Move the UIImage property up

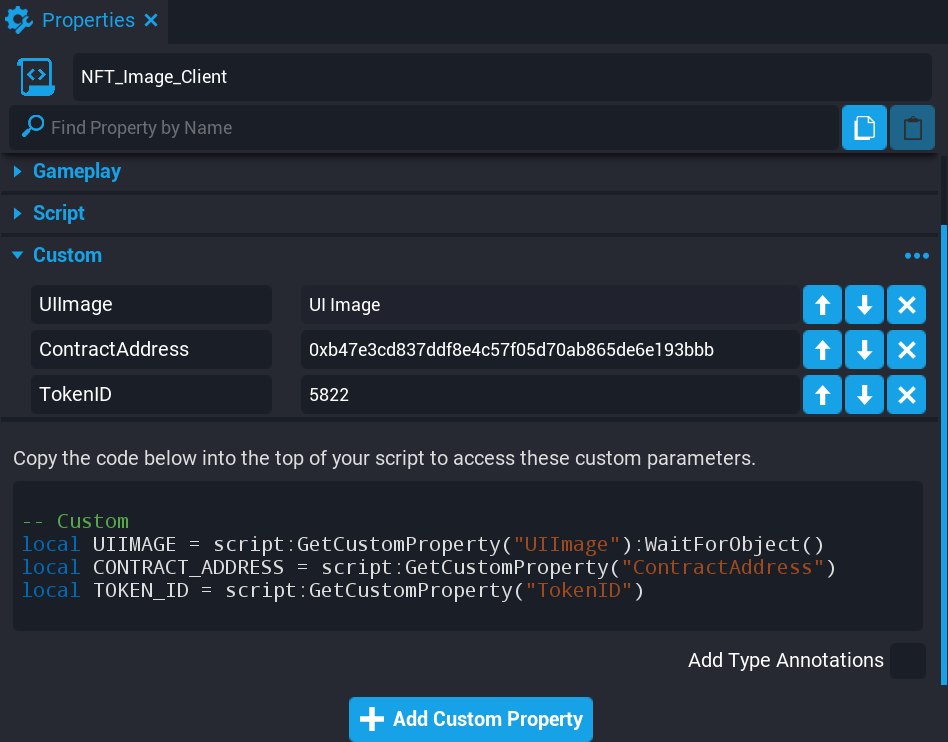[x=822, y=304]
